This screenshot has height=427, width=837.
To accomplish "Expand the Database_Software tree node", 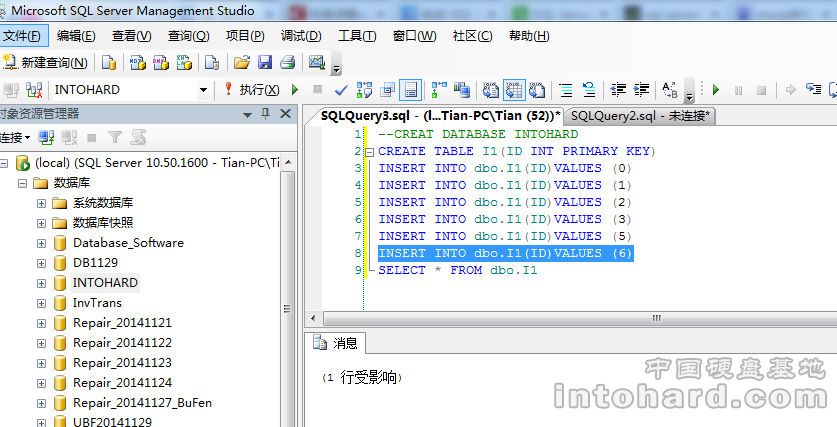I will point(41,243).
